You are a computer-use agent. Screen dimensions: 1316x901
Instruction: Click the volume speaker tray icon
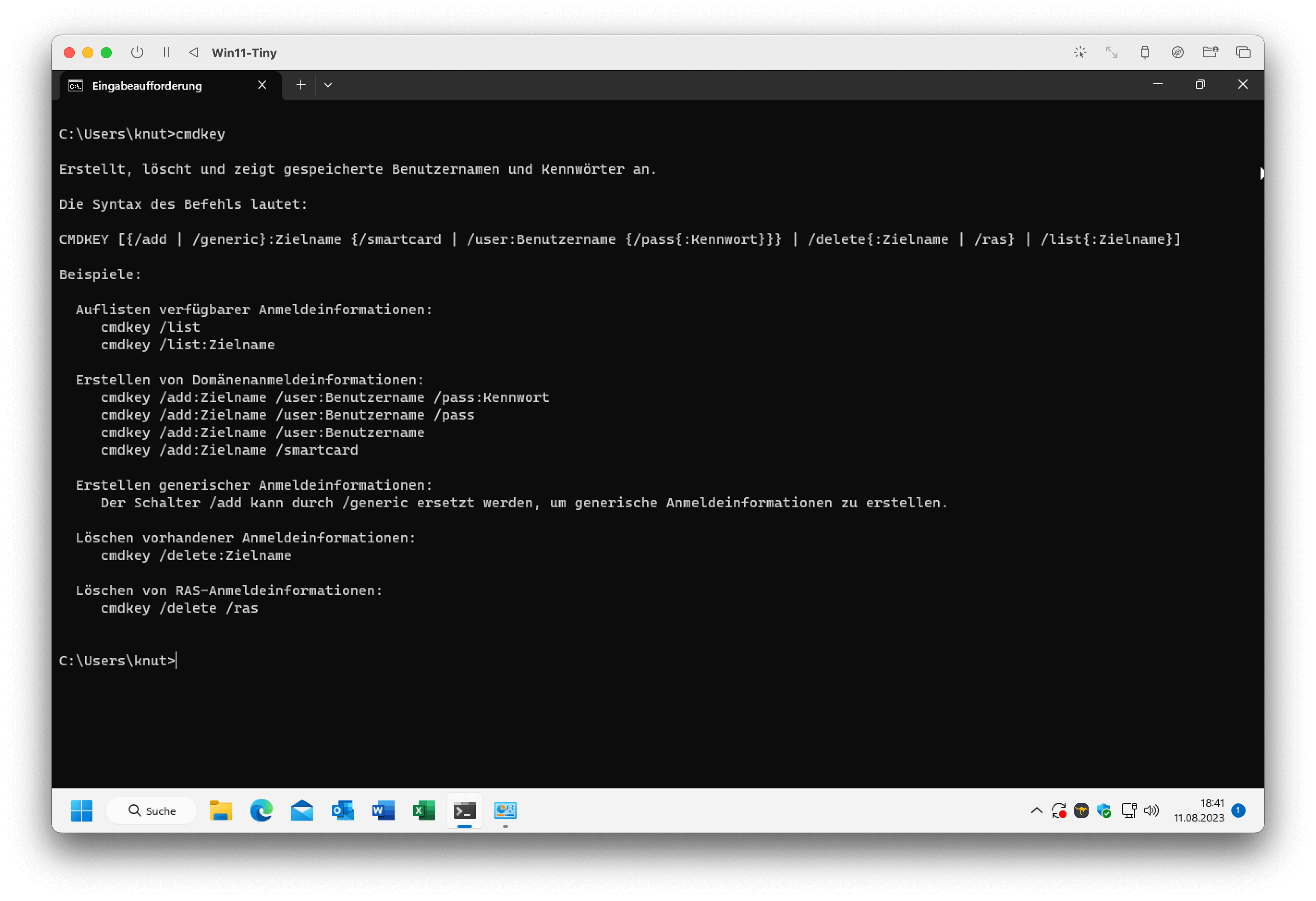click(1151, 810)
